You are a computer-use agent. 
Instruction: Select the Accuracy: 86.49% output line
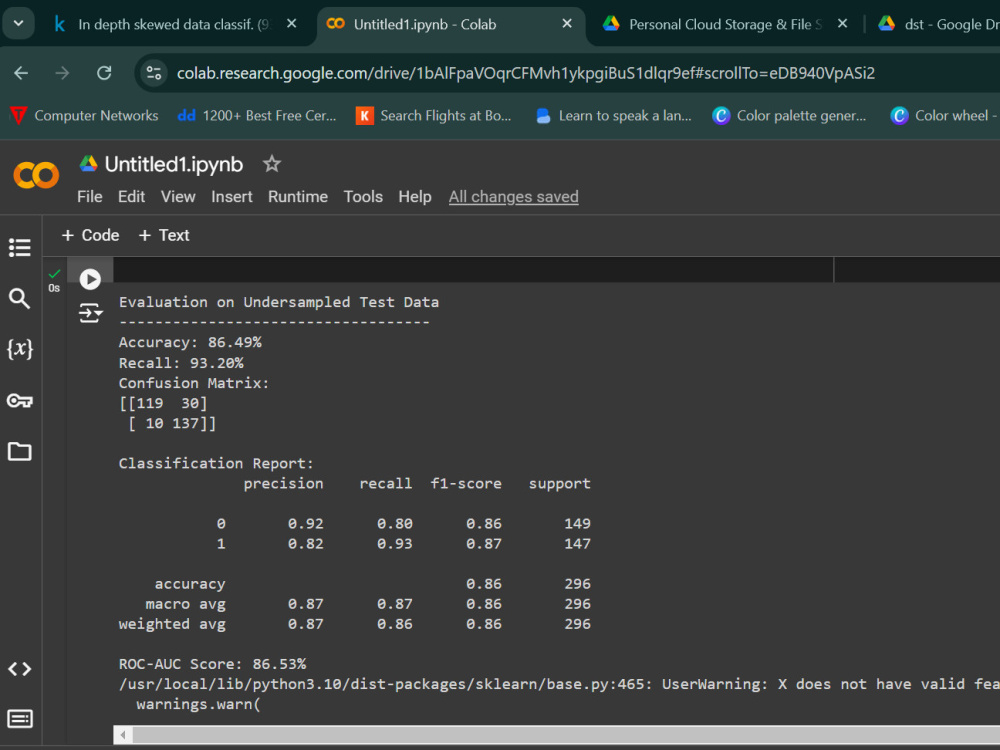coord(190,342)
